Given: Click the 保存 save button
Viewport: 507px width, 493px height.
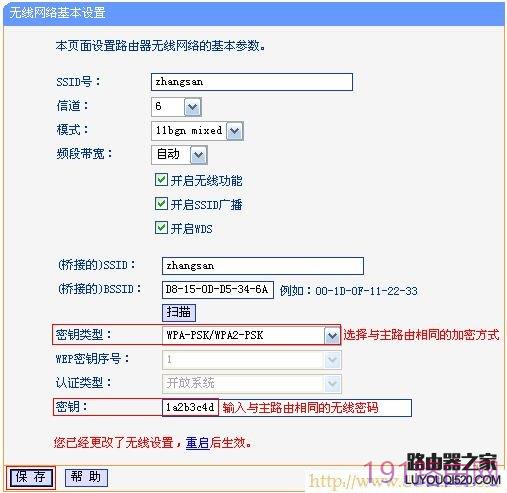Looking at the screenshot, I should point(30,477).
